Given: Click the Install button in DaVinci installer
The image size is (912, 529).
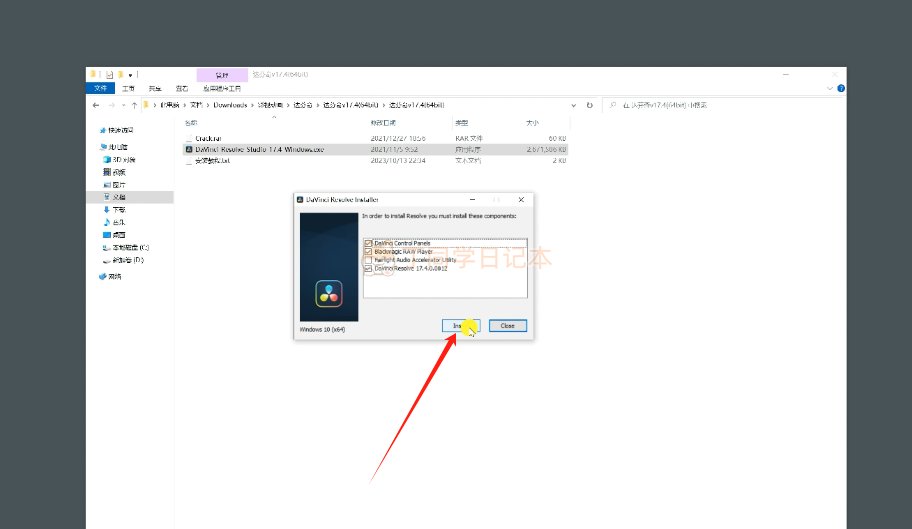Looking at the screenshot, I should tap(461, 326).
